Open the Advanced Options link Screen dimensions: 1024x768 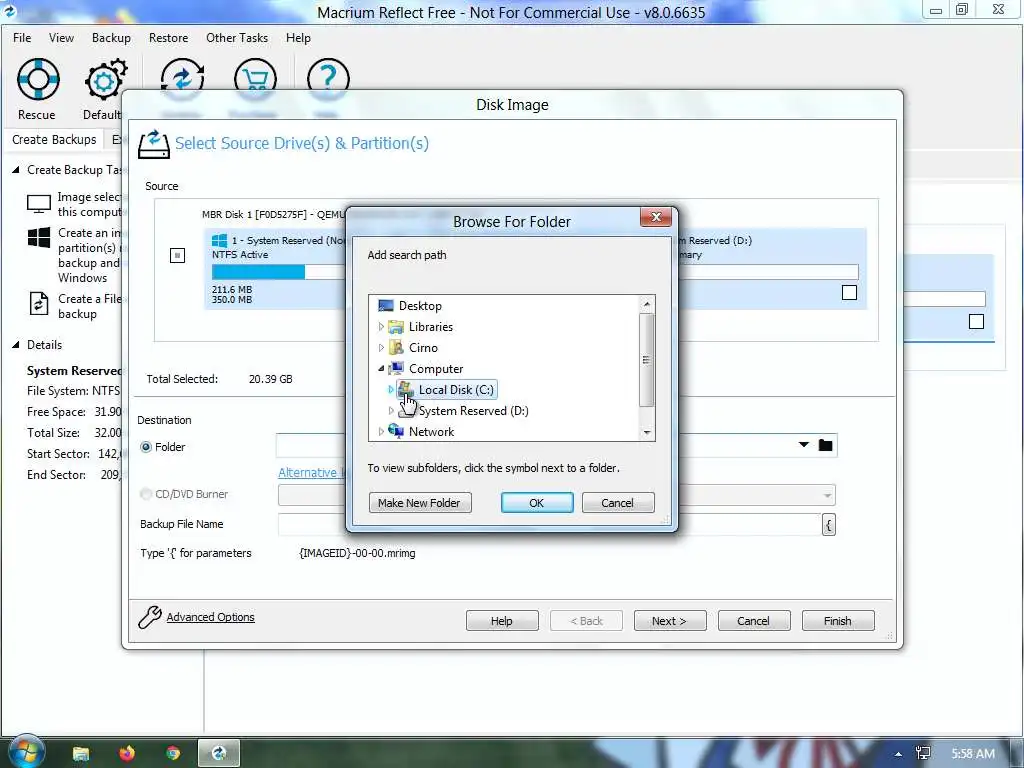210,617
